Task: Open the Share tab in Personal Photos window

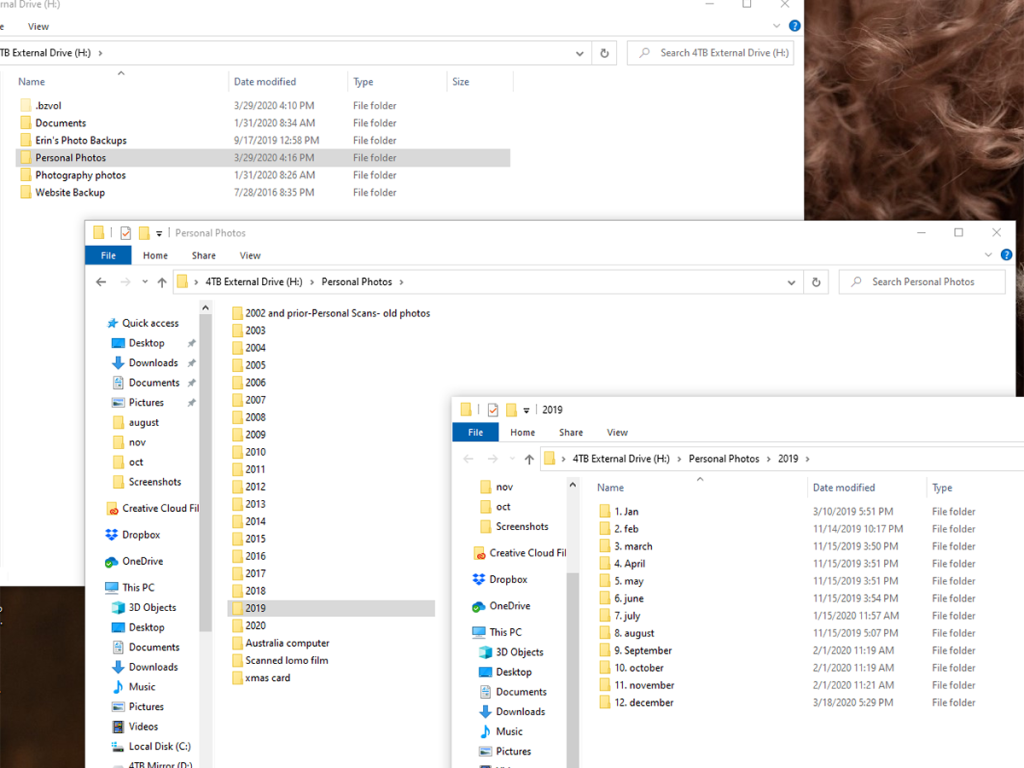Action: [x=203, y=256]
